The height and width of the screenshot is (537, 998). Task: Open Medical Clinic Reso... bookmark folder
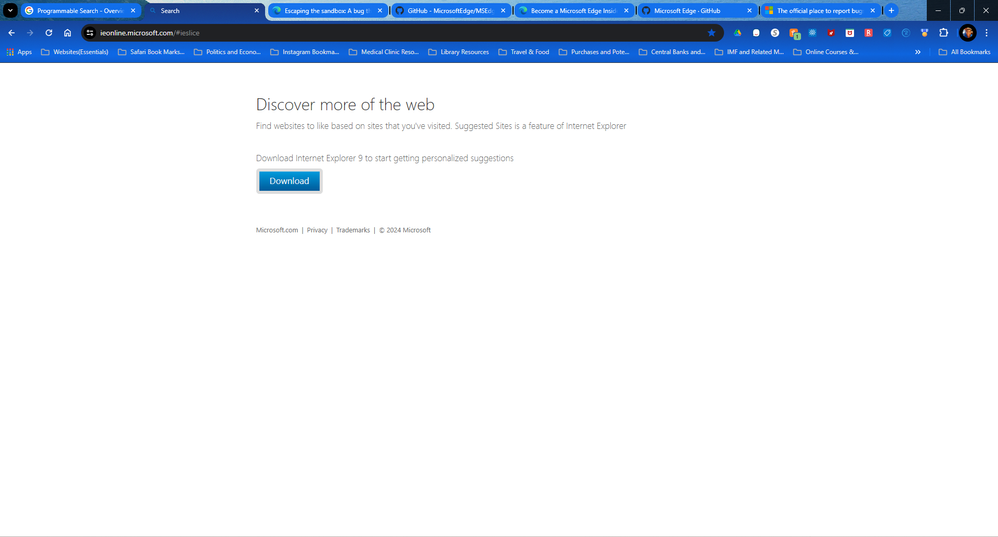tap(383, 52)
